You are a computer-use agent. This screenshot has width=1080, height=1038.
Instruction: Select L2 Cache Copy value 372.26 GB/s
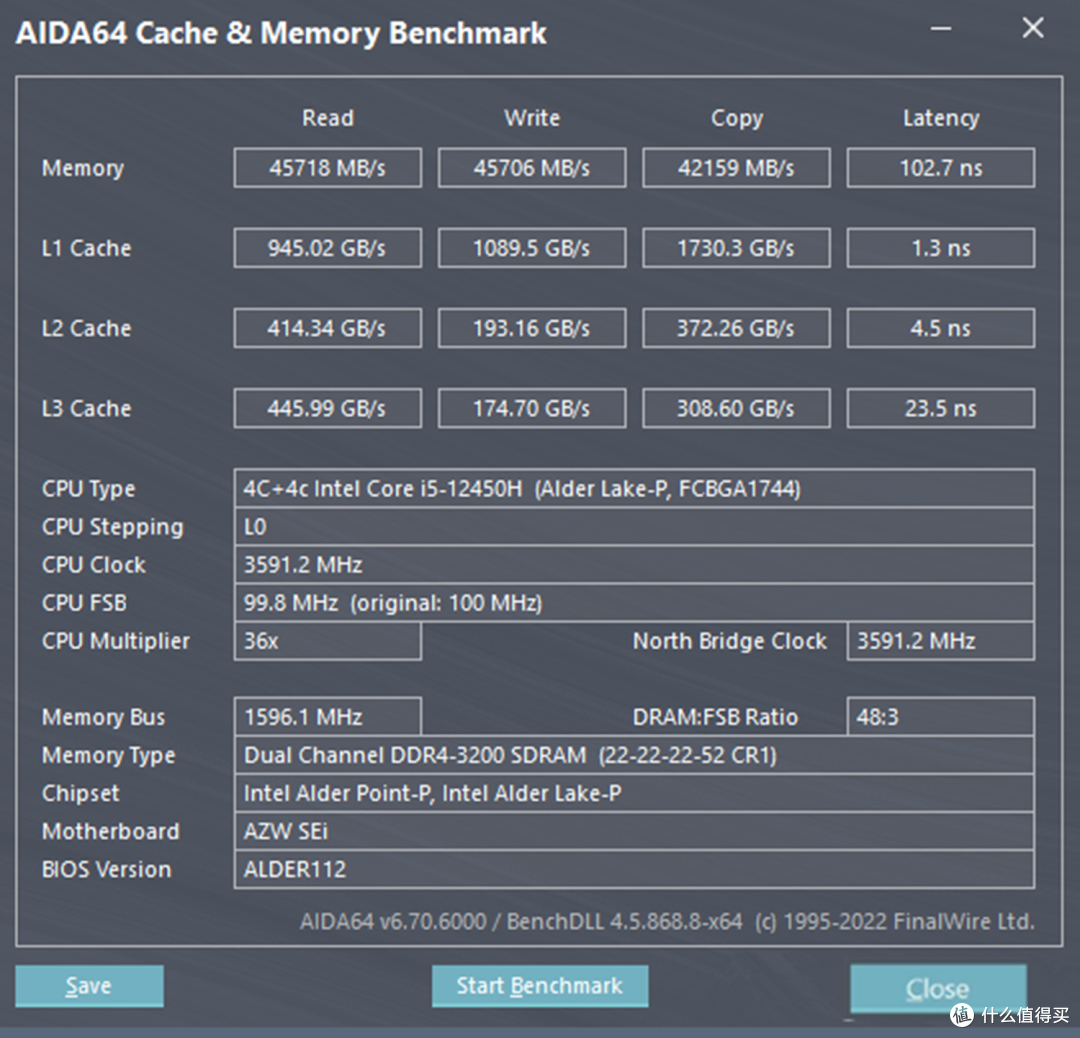[736, 328]
